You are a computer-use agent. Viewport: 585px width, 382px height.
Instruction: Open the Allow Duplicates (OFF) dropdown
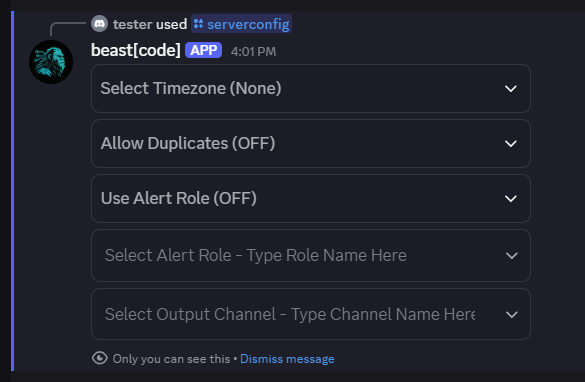click(311, 143)
